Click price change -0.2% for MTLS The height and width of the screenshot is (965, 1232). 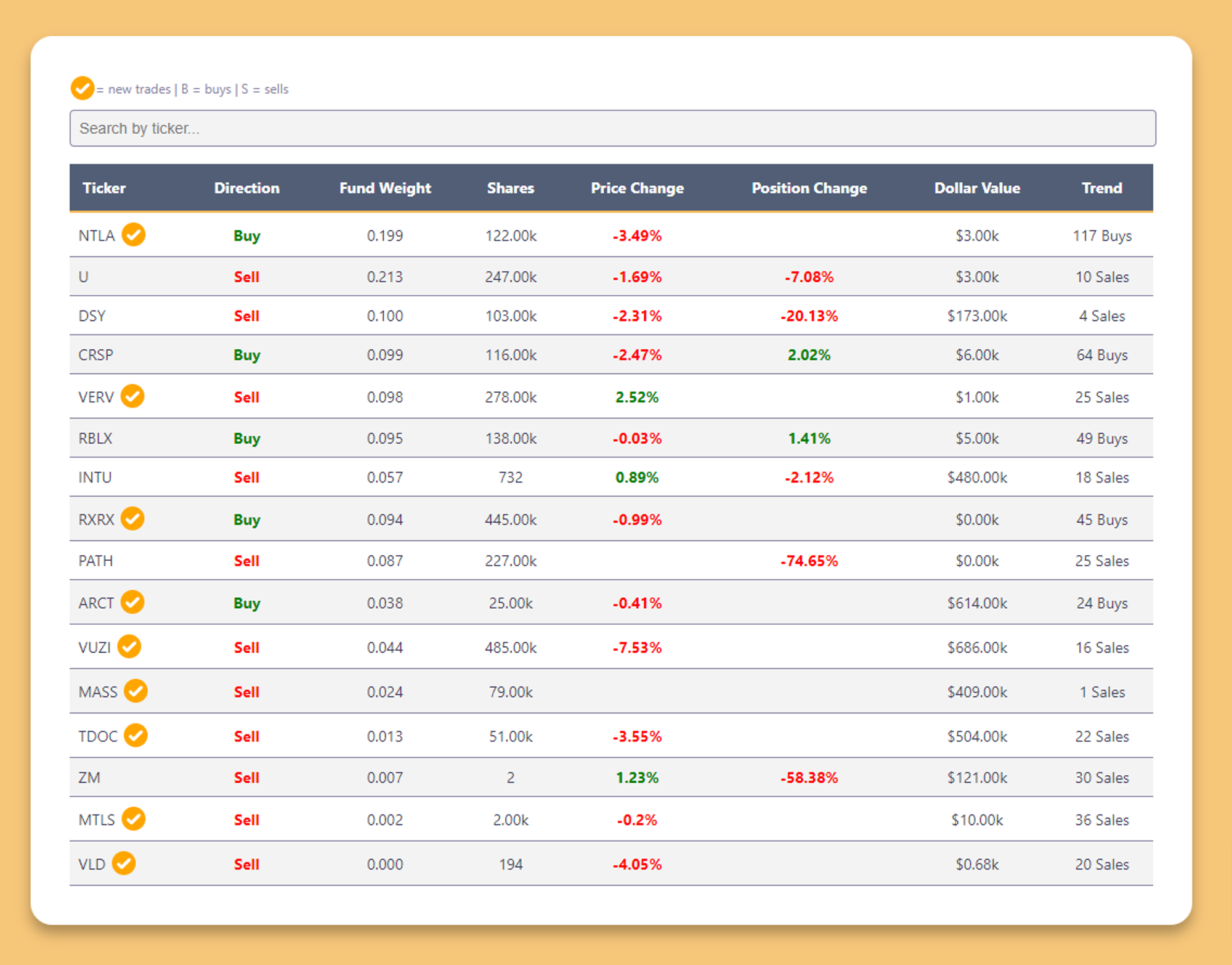pos(637,820)
